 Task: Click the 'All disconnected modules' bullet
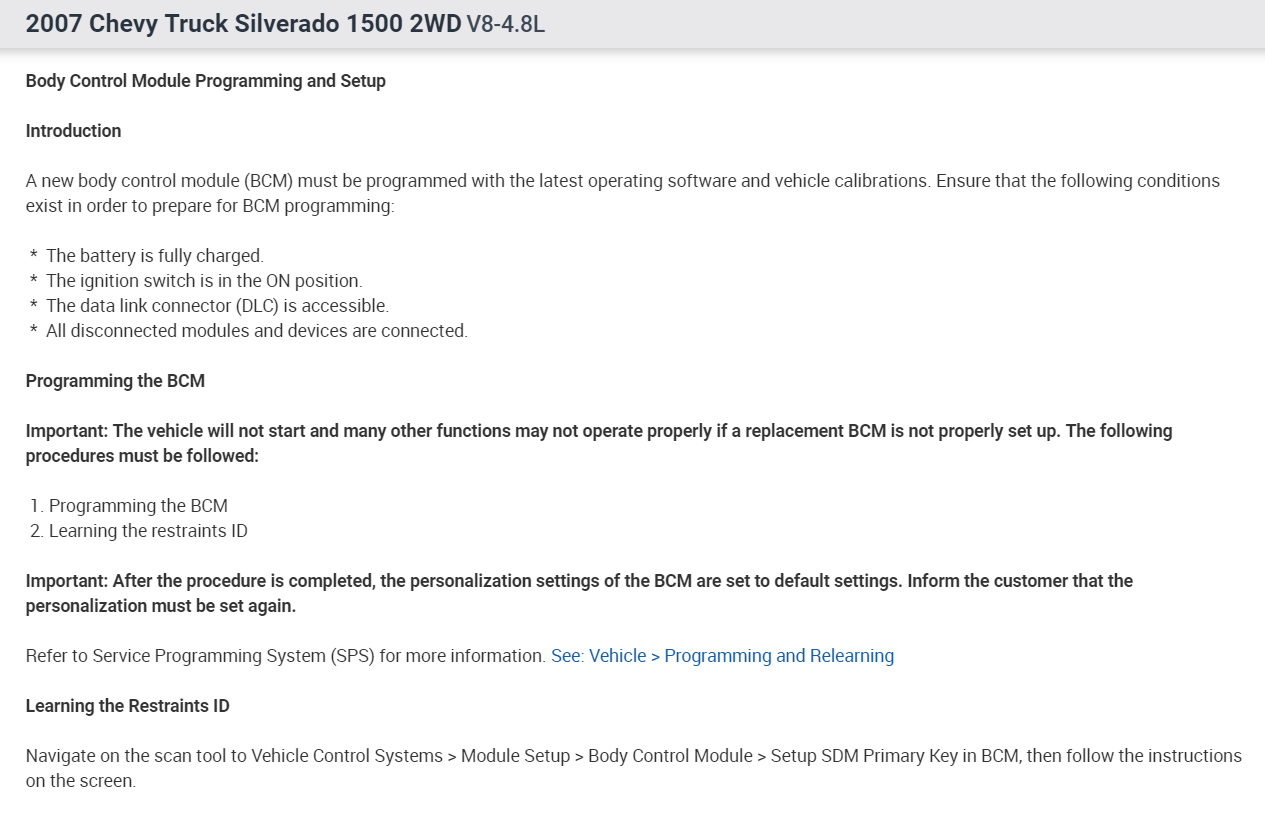(x=256, y=331)
